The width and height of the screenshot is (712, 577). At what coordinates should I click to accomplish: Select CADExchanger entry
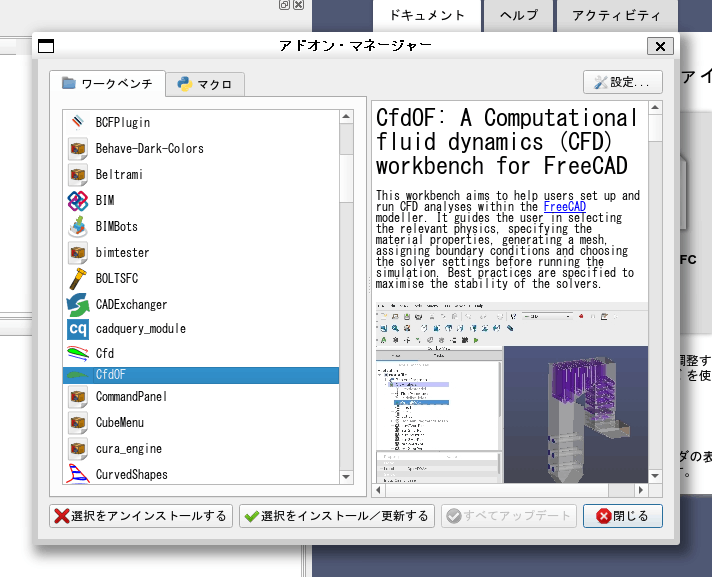(x=201, y=304)
